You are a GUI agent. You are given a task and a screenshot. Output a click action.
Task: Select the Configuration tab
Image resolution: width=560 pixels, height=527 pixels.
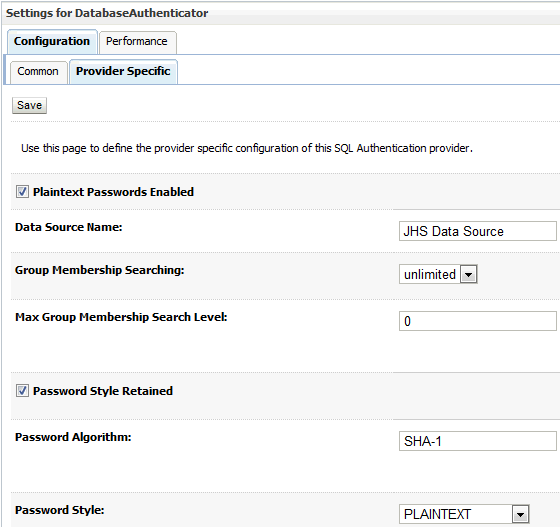pos(52,41)
